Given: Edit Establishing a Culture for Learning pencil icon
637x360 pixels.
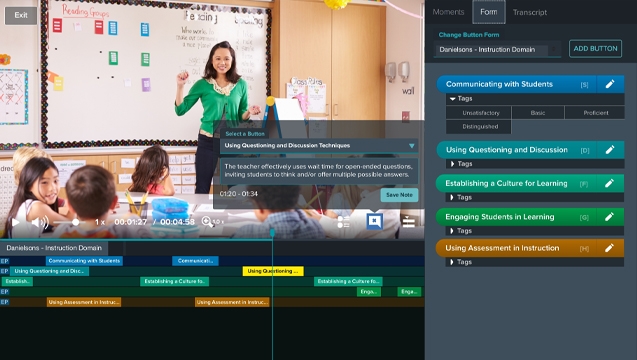Looking at the screenshot, I should click(609, 183).
